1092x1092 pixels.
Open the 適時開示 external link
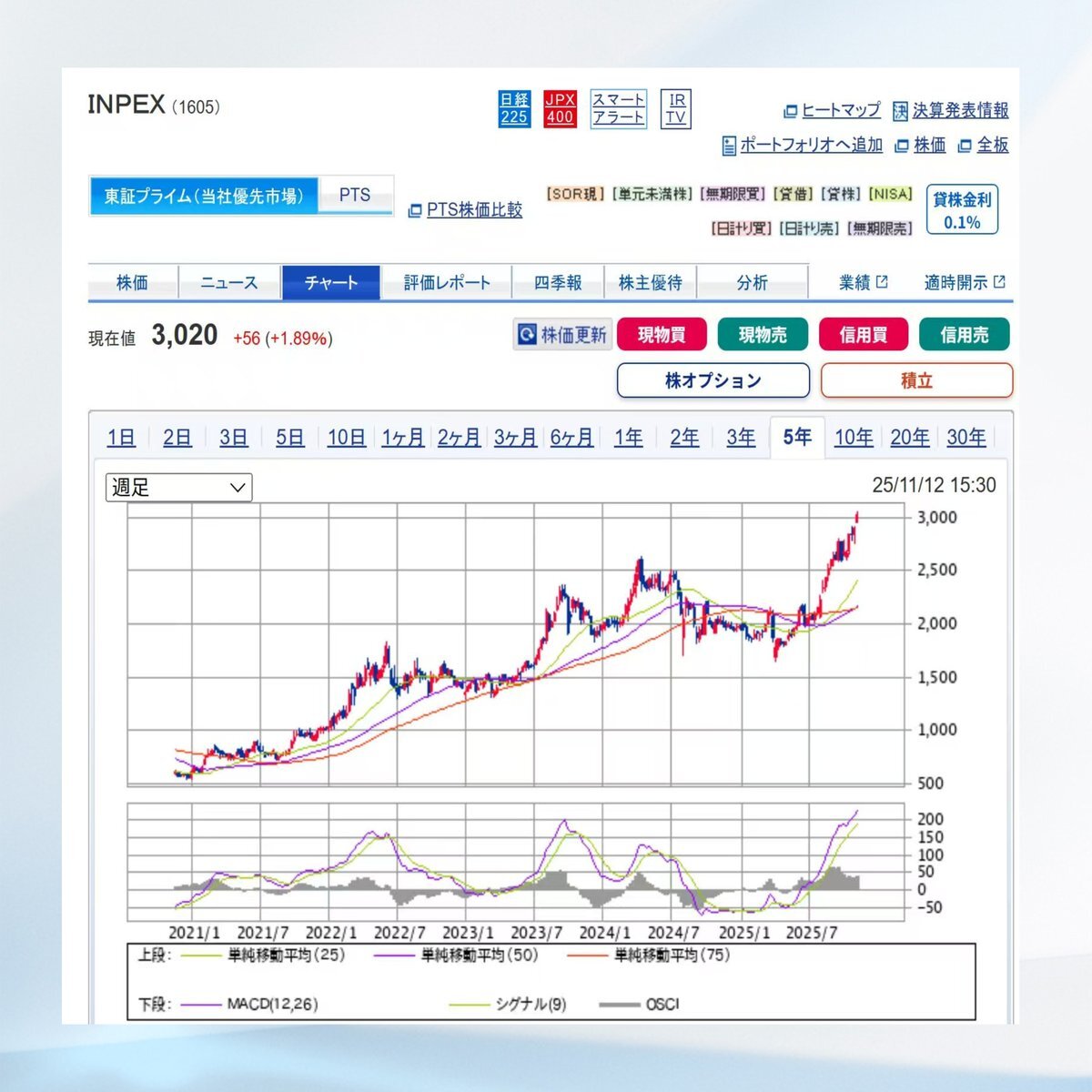pyautogui.click(x=965, y=282)
